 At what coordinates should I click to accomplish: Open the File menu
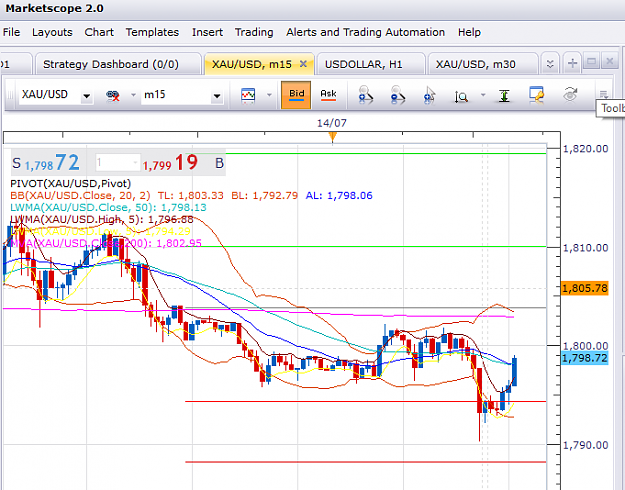[11, 32]
